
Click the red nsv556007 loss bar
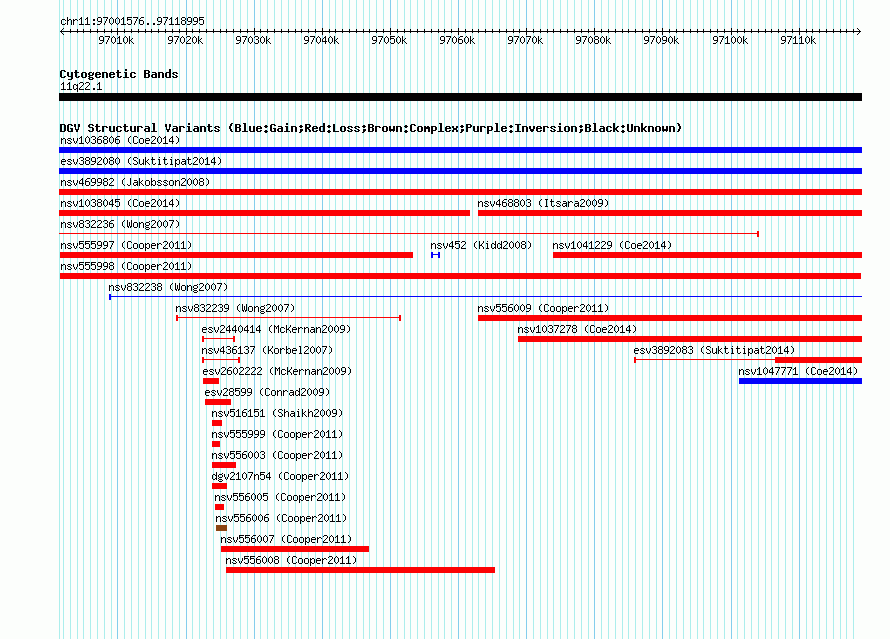click(x=295, y=549)
